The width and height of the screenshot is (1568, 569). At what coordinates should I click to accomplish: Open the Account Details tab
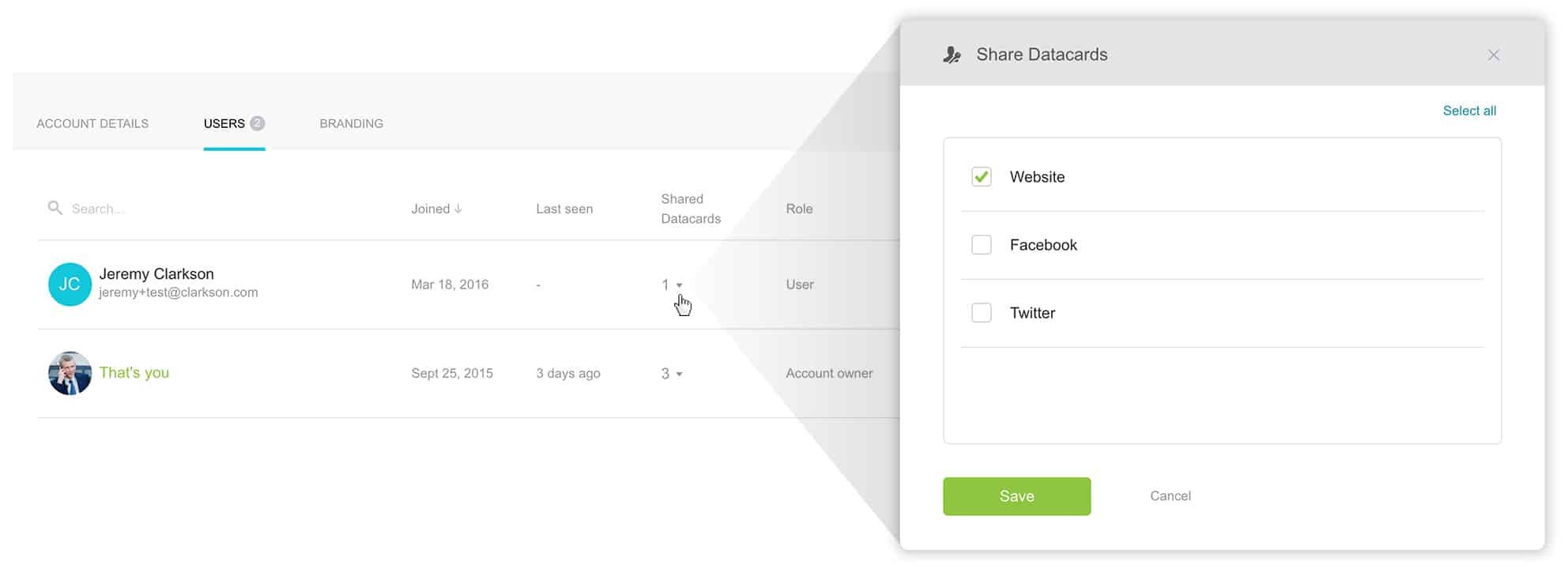point(92,123)
